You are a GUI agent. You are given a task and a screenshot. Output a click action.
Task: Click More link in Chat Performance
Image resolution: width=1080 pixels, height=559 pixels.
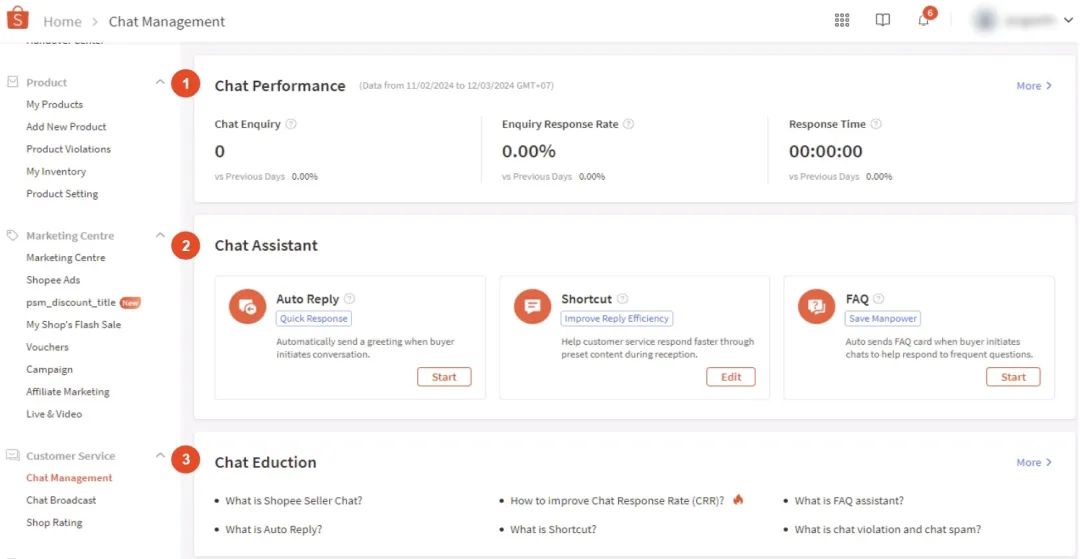[1033, 86]
